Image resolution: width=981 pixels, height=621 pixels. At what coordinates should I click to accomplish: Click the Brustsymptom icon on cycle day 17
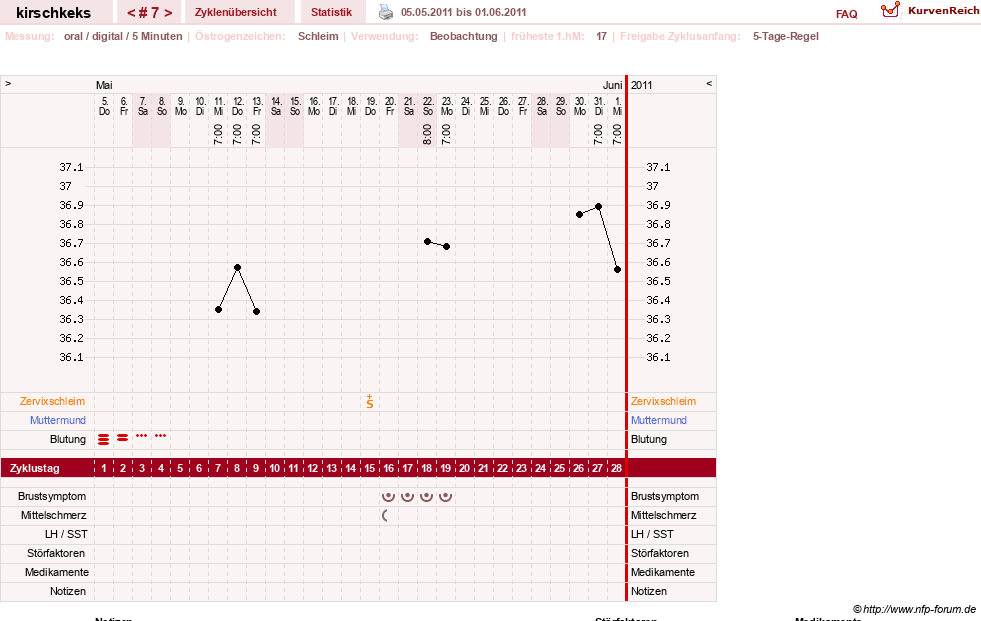(407, 497)
